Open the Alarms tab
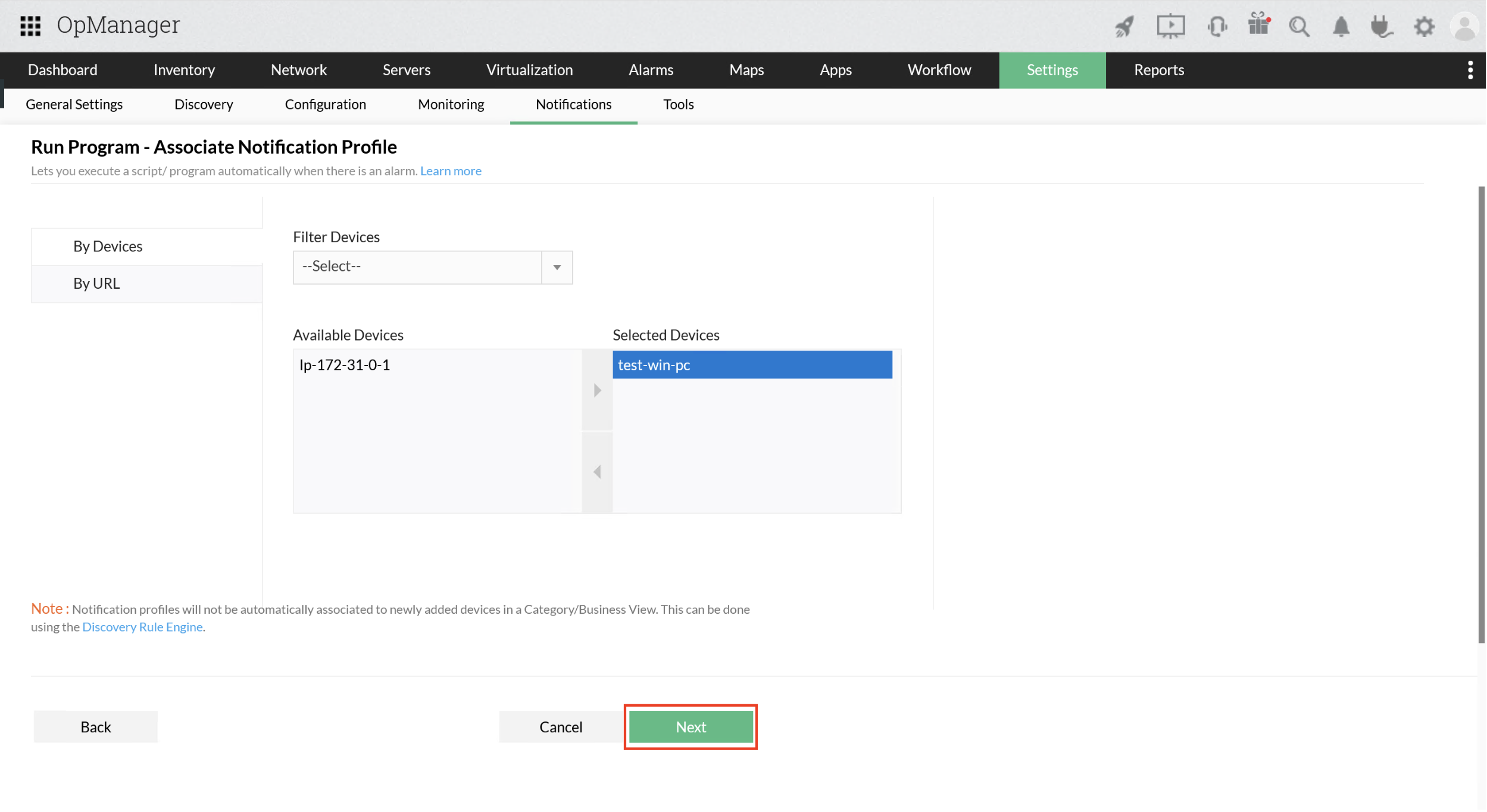Image resolution: width=1487 pixels, height=812 pixels. (651, 70)
